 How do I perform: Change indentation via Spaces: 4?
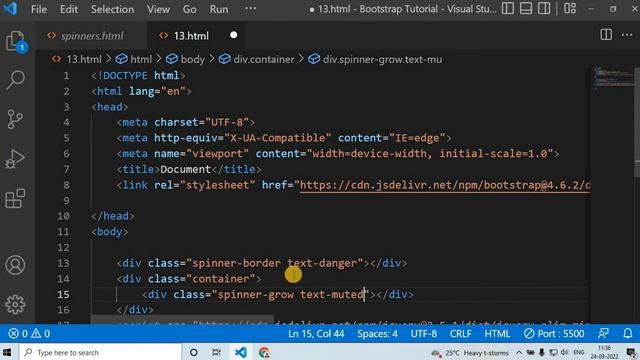[x=377, y=333]
